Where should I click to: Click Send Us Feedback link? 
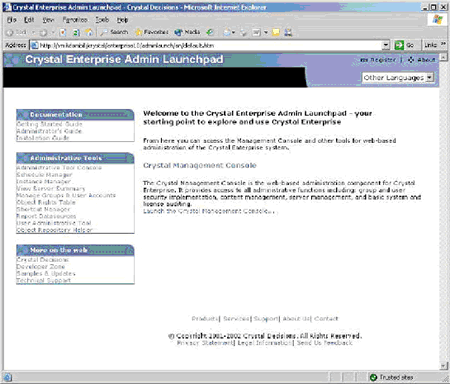[x=324, y=343]
